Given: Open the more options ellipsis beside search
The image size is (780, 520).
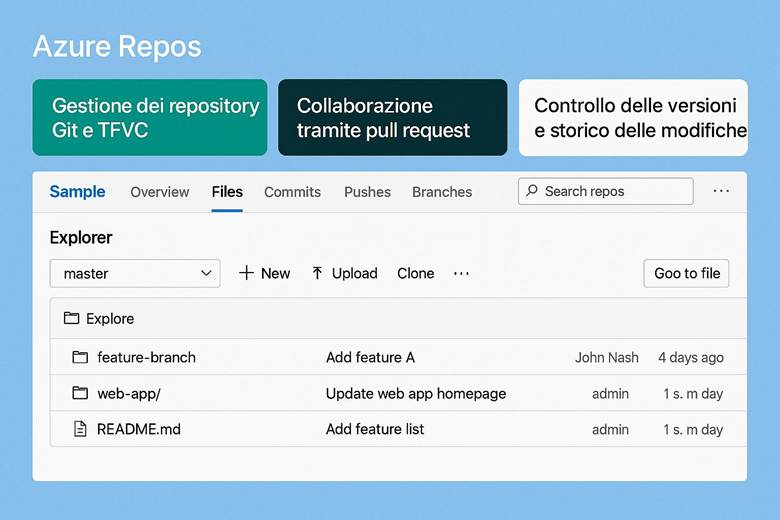Looking at the screenshot, I should (721, 191).
